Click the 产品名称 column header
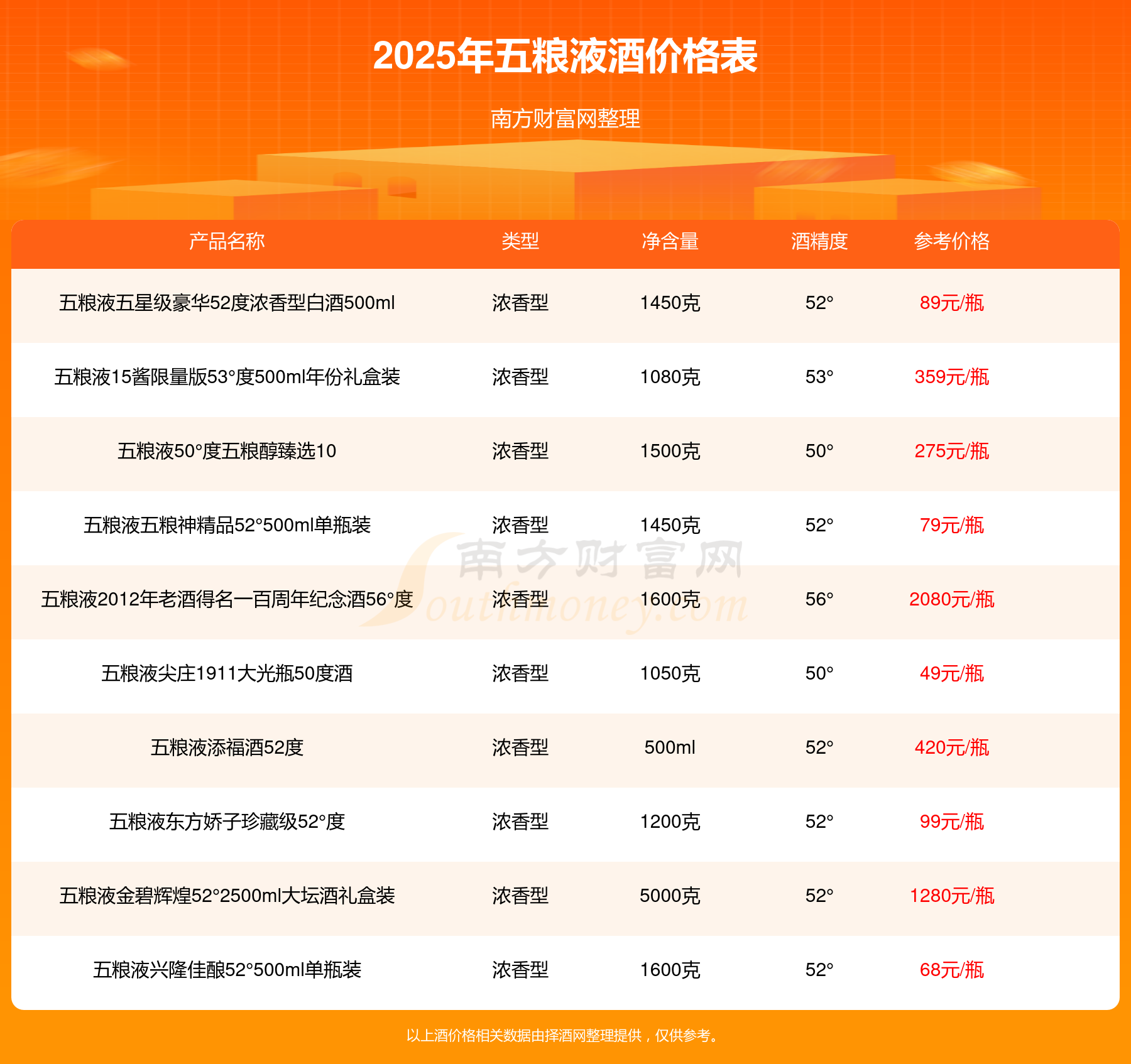1131x1064 pixels. point(227,241)
